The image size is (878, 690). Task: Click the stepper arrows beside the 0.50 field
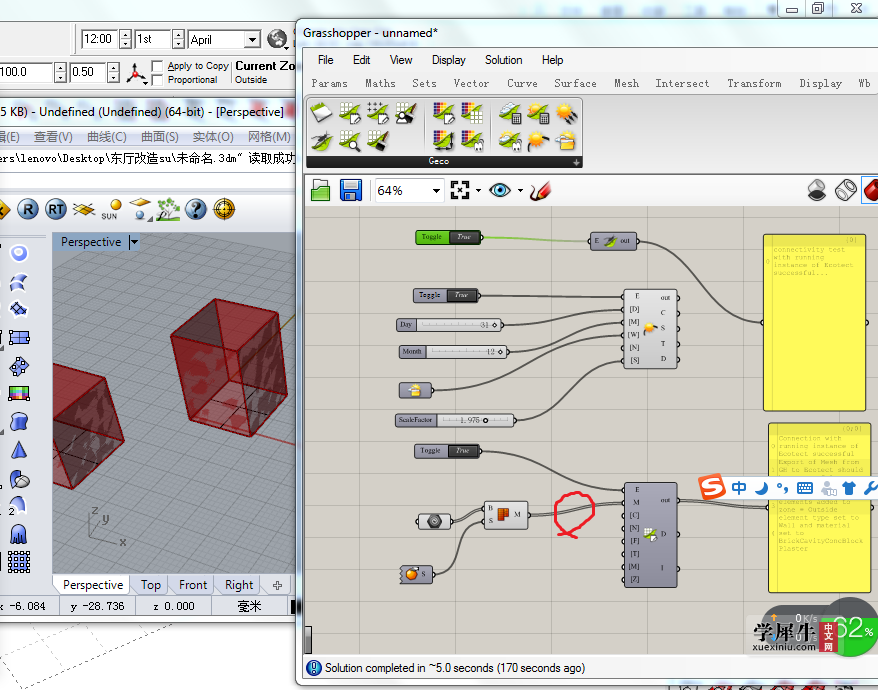[x=114, y=72]
